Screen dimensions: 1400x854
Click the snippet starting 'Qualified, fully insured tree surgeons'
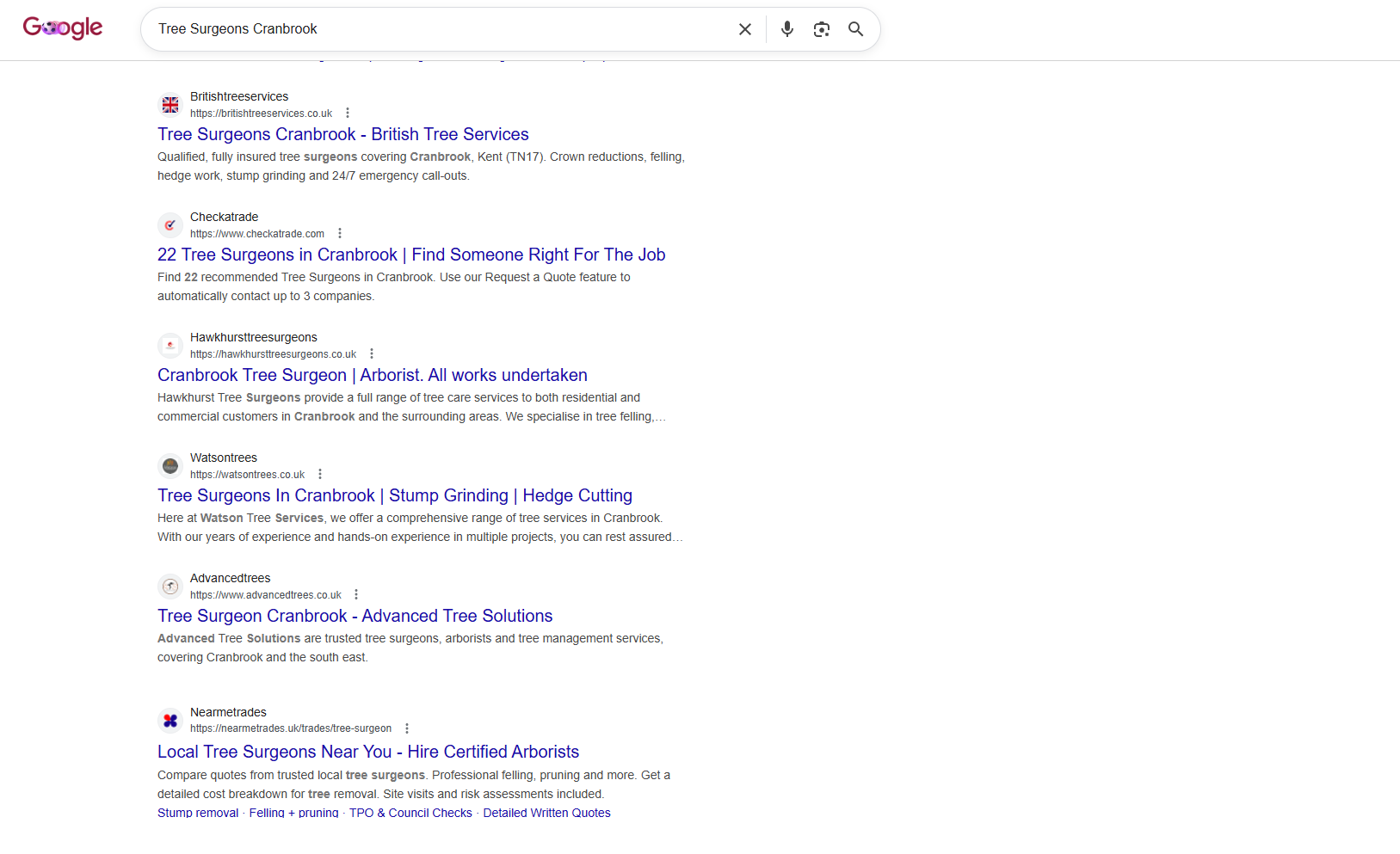point(421,166)
